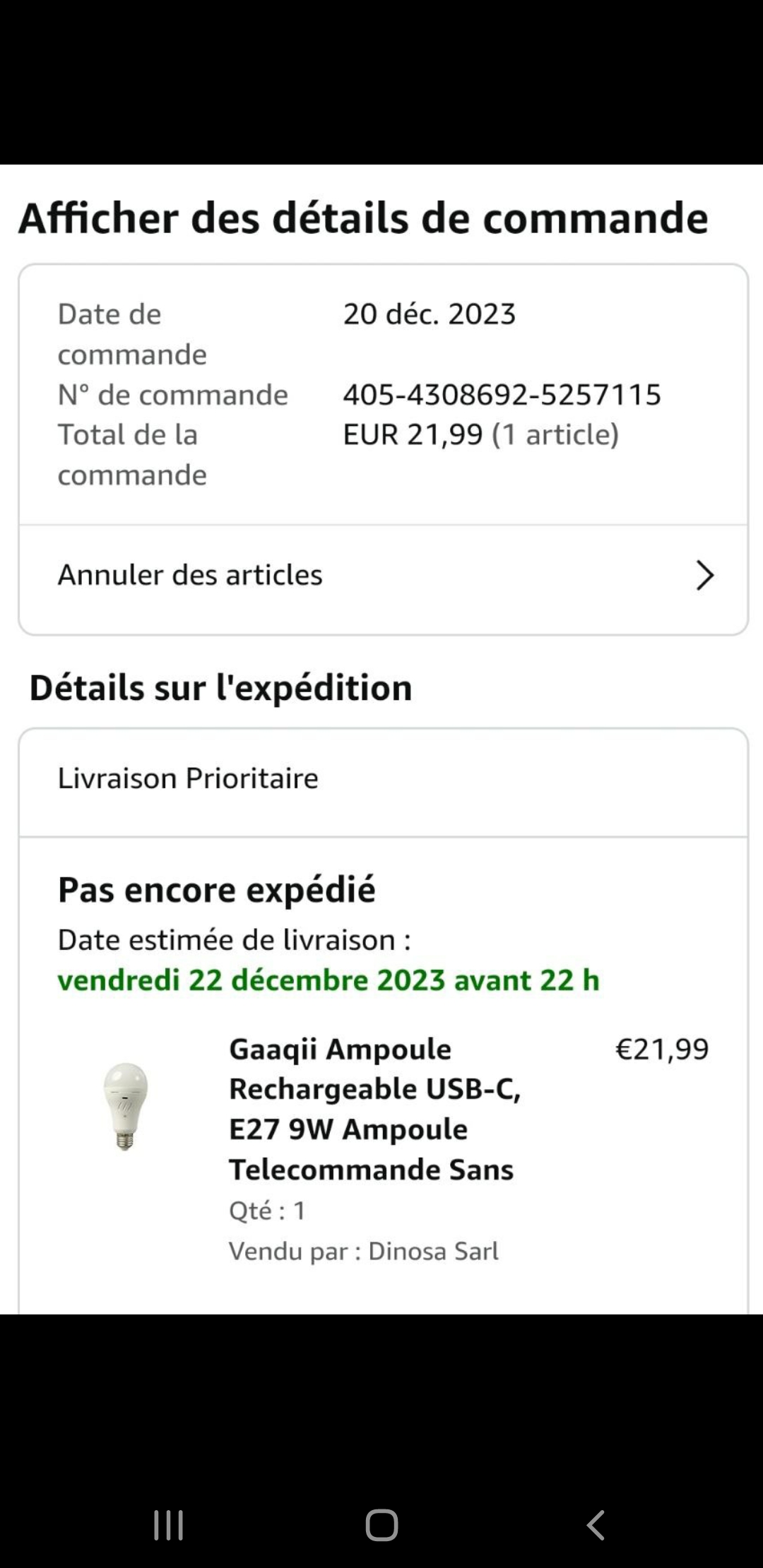Tap the Détails sur l'expédition heading
The width and height of the screenshot is (763, 1568).
220,688
